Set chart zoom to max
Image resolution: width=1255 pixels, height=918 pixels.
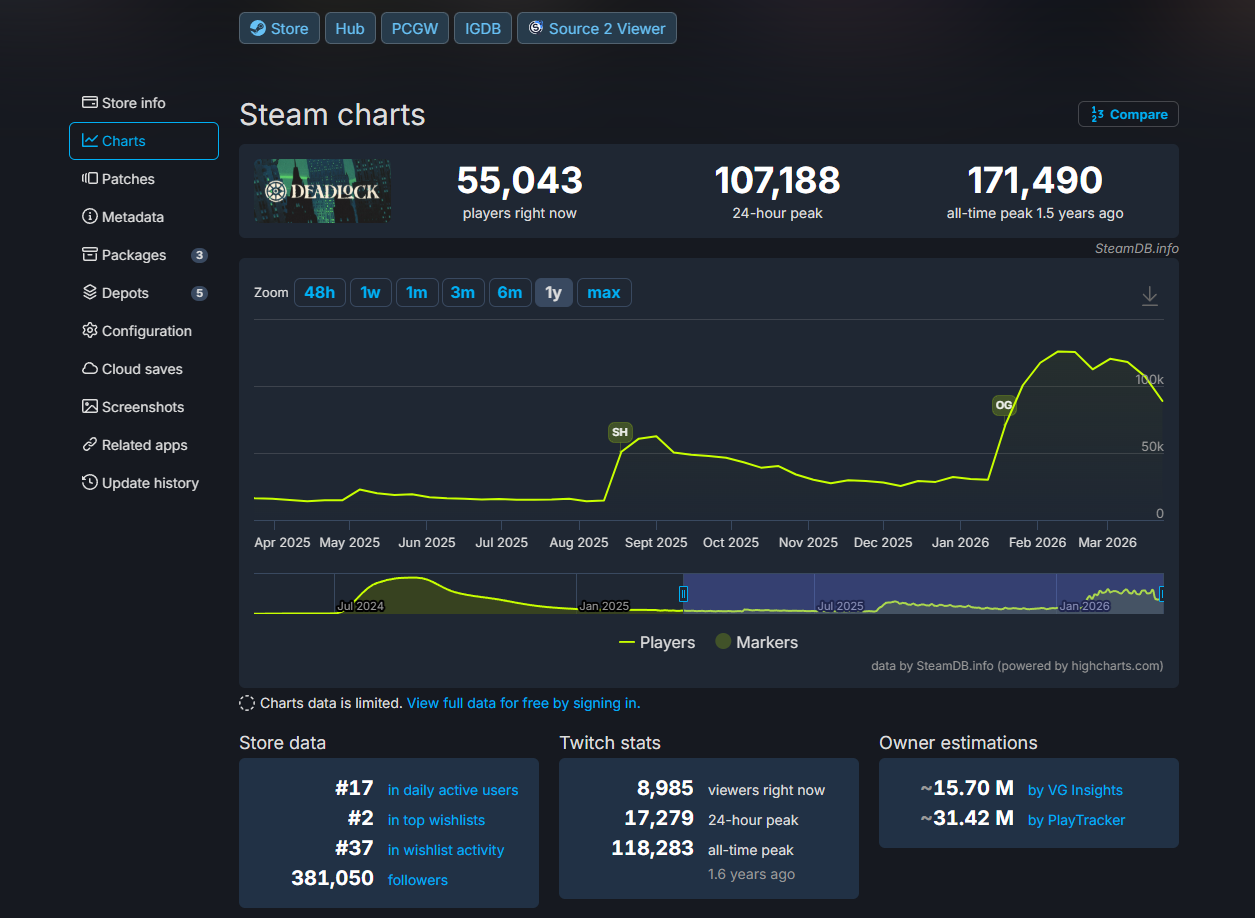coord(604,293)
